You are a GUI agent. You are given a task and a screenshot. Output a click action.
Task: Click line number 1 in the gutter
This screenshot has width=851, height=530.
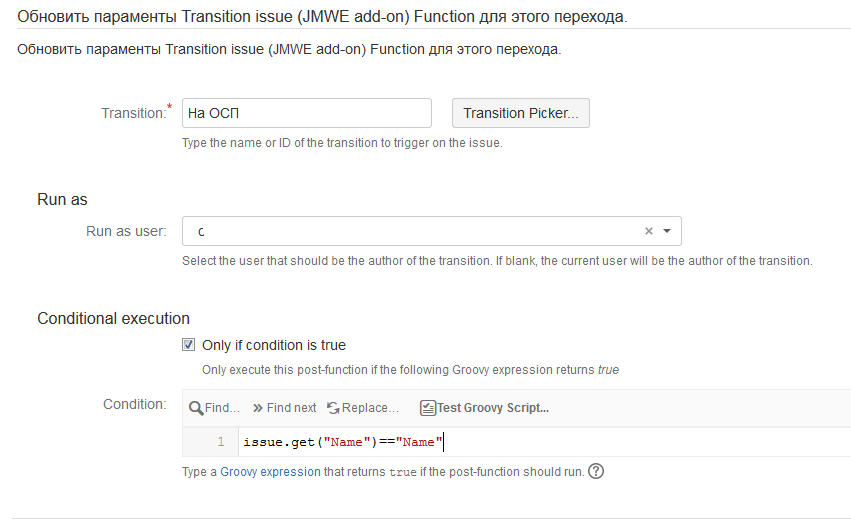[221, 442]
